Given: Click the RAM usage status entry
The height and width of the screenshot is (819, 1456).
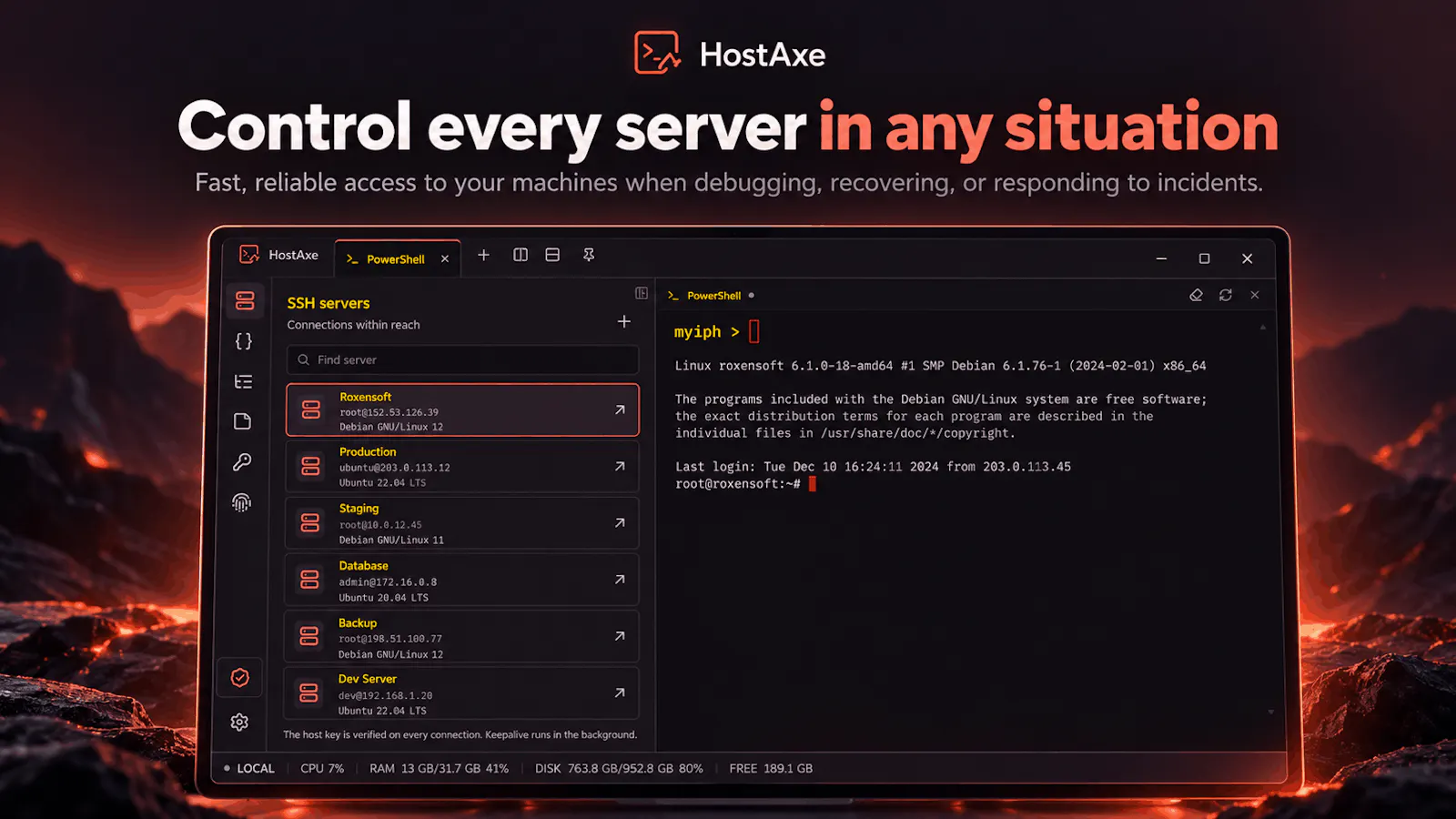Looking at the screenshot, I should [439, 769].
